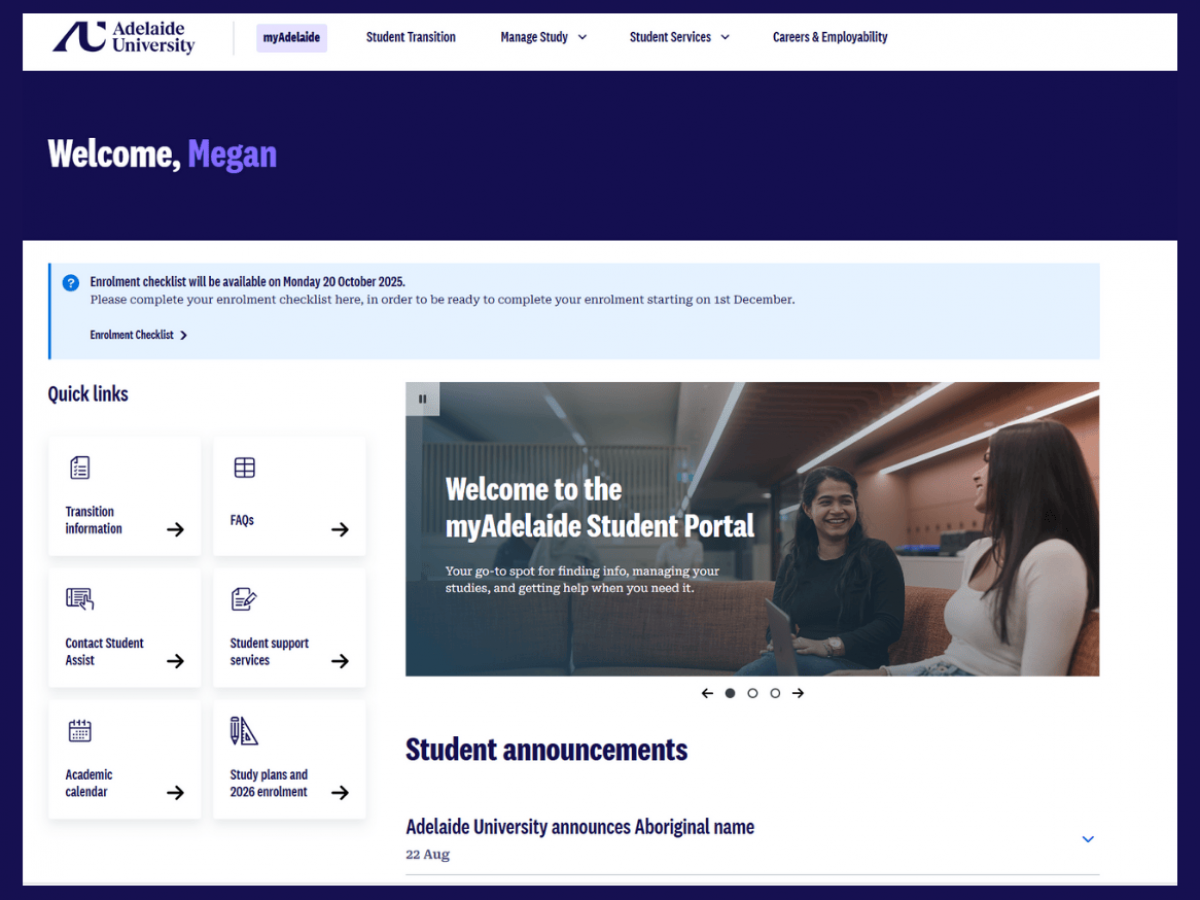The image size is (1200, 900).
Task: Open the Enrolment Checklist link
Action: point(138,335)
